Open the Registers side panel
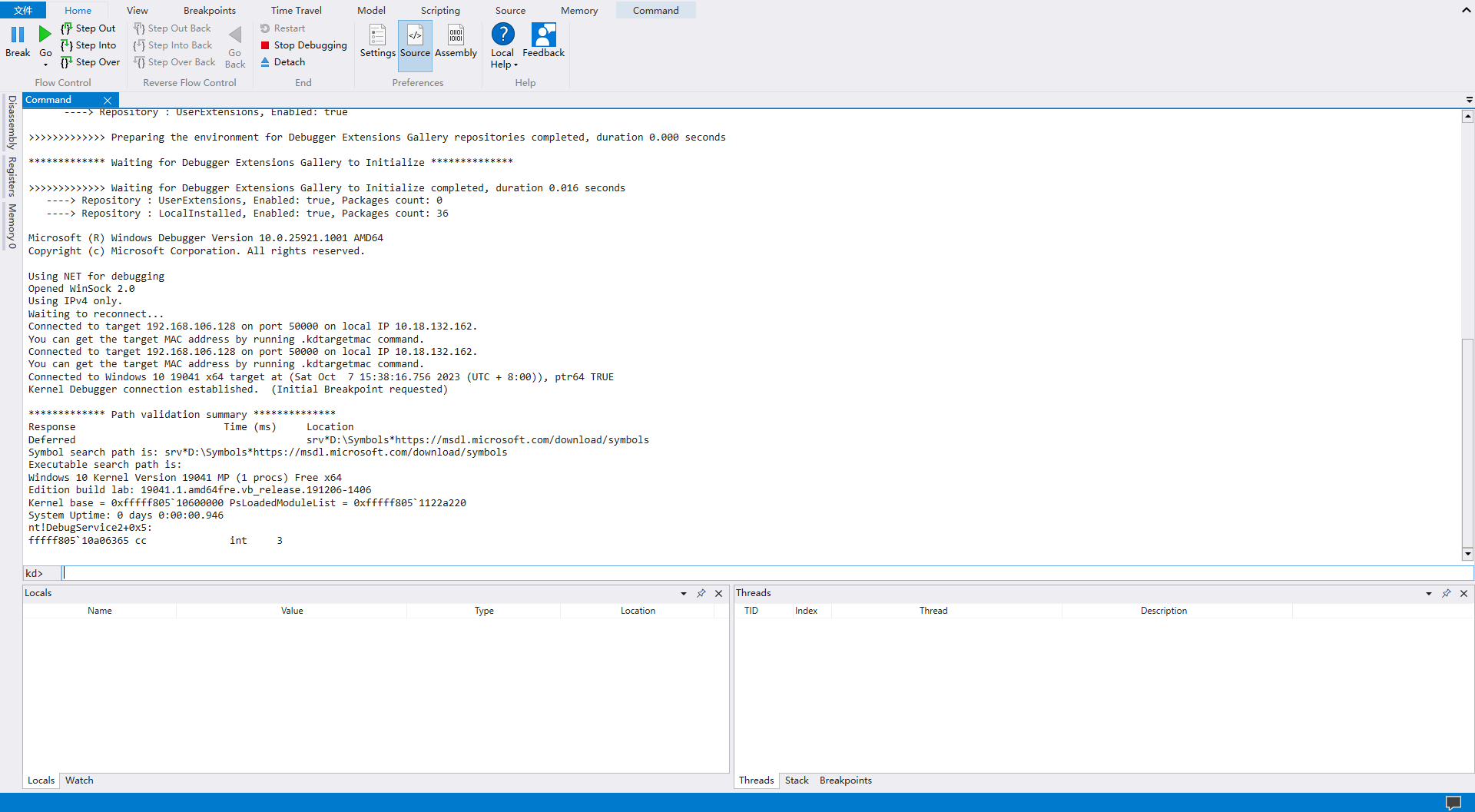Image resolution: width=1475 pixels, height=812 pixels. 12,177
